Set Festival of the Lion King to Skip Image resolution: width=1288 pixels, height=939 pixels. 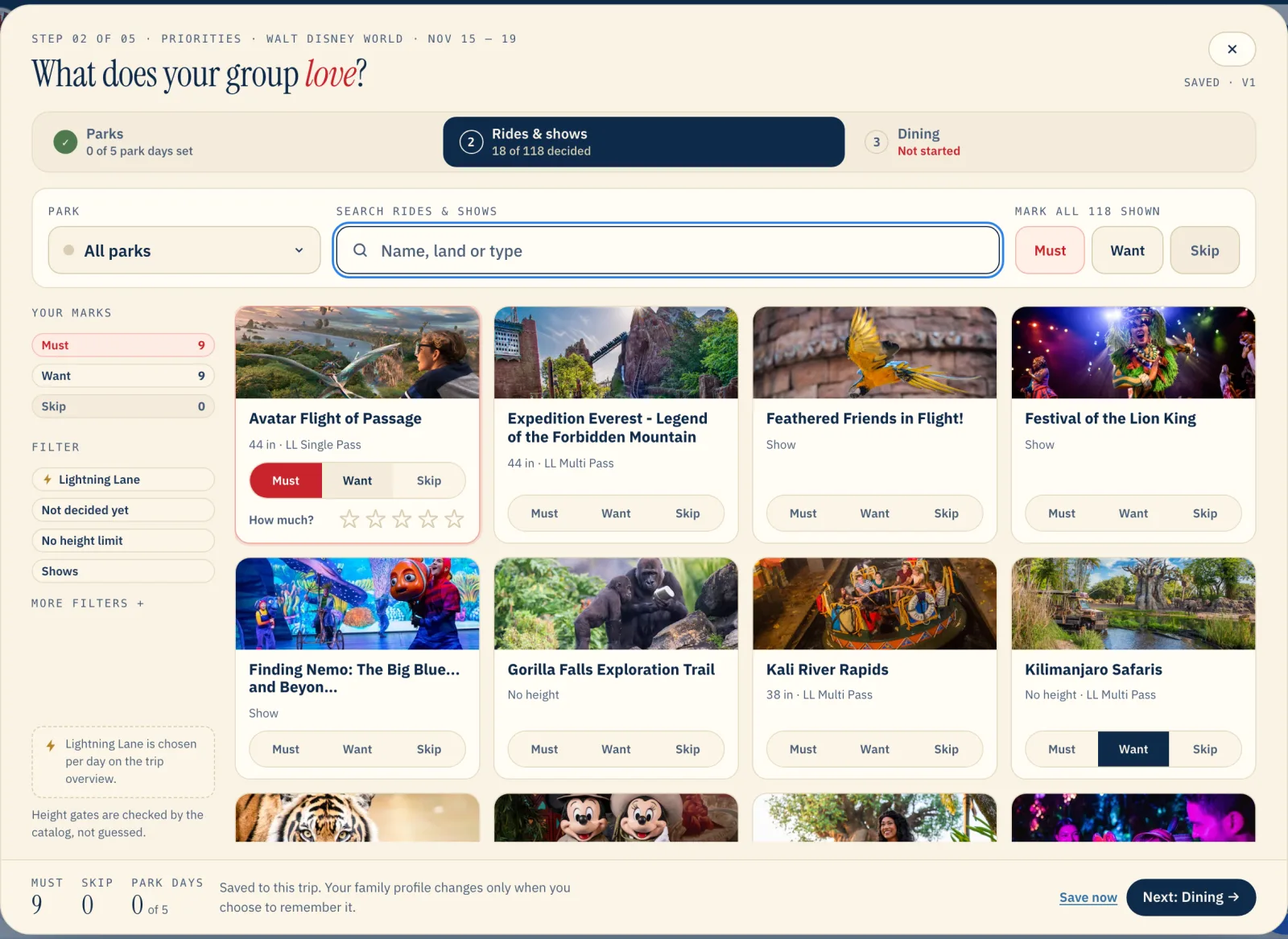coord(1204,513)
